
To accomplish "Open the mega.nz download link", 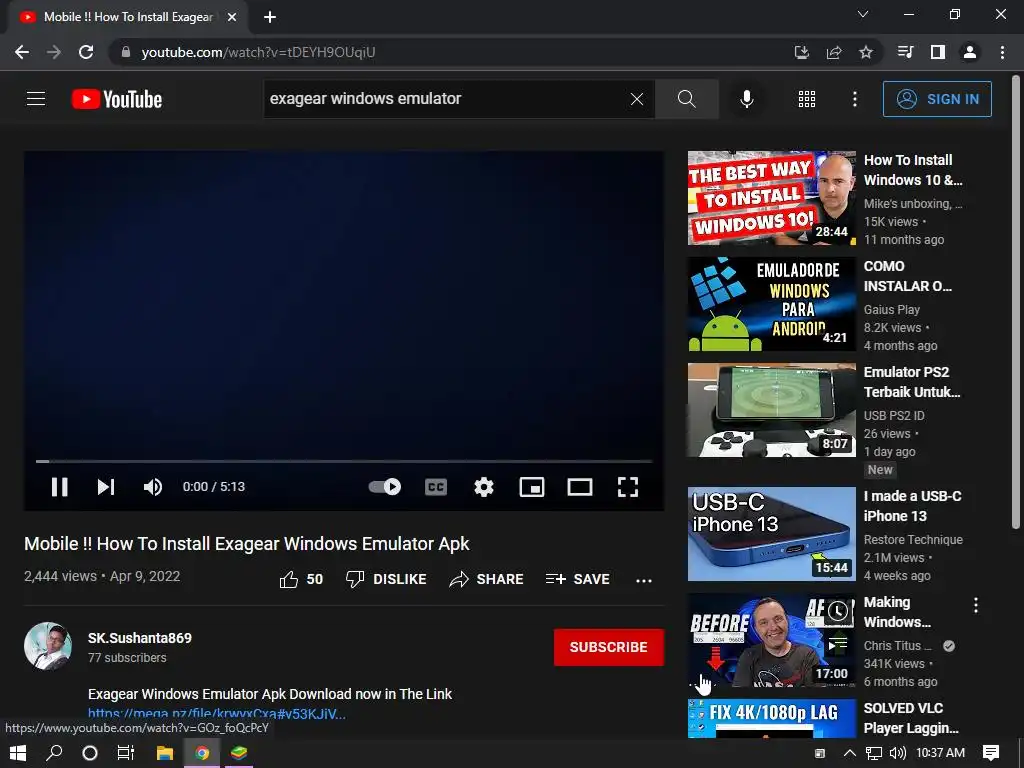I will pyautogui.click(x=217, y=713).
